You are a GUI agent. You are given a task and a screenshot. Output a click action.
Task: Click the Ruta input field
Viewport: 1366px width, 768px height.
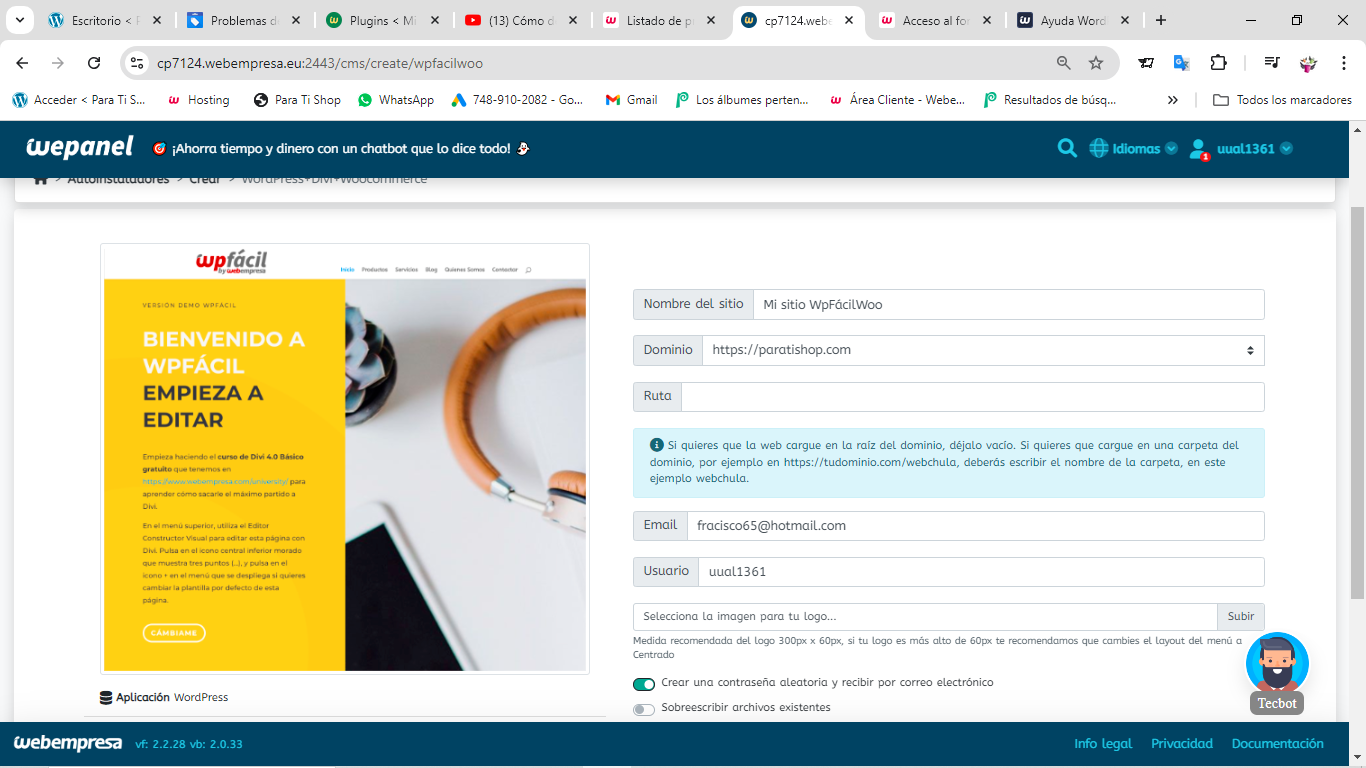(973, 396)
